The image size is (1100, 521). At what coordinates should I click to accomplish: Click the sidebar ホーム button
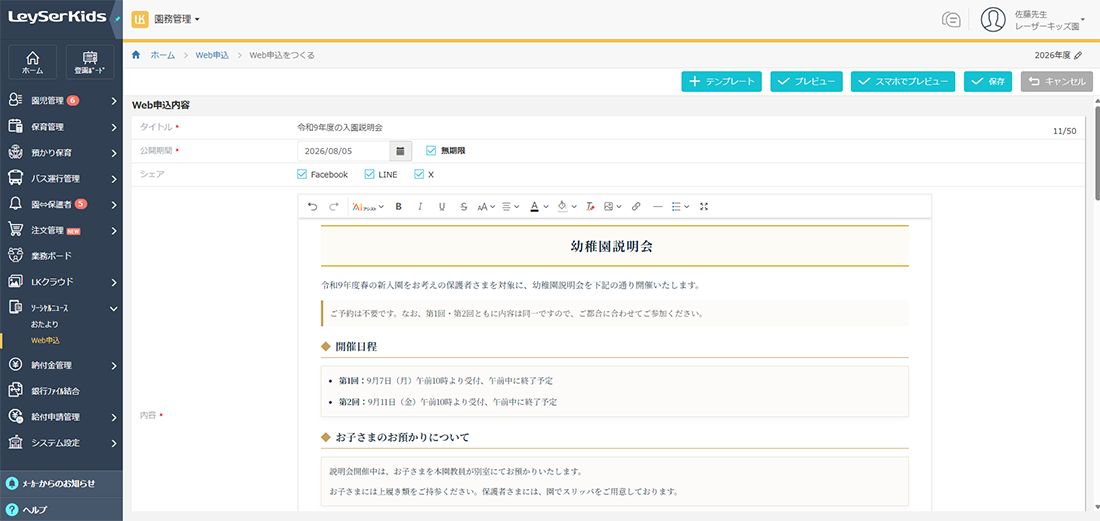point(32,62)
